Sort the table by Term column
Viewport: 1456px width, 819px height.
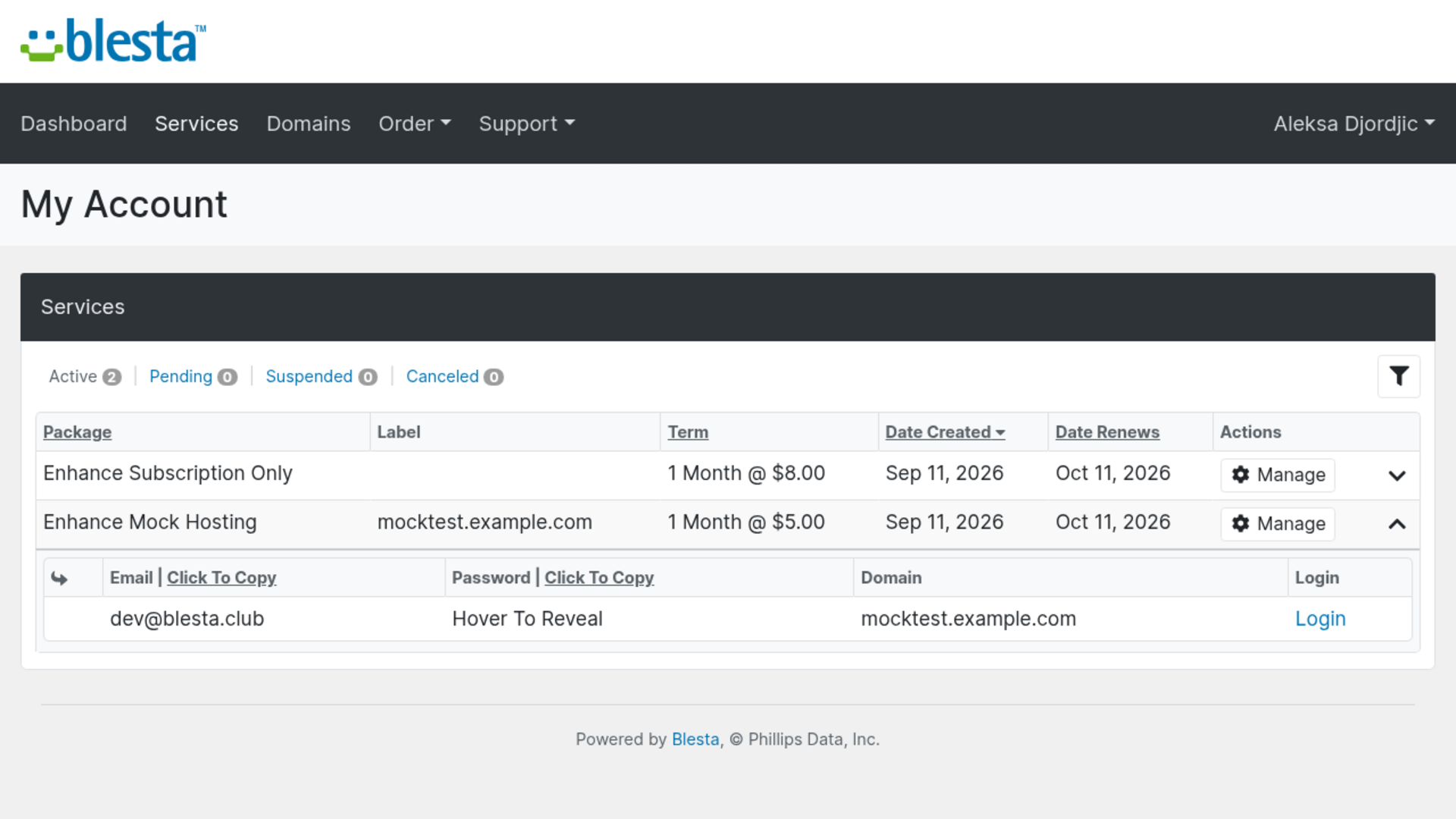click(688, 432)
